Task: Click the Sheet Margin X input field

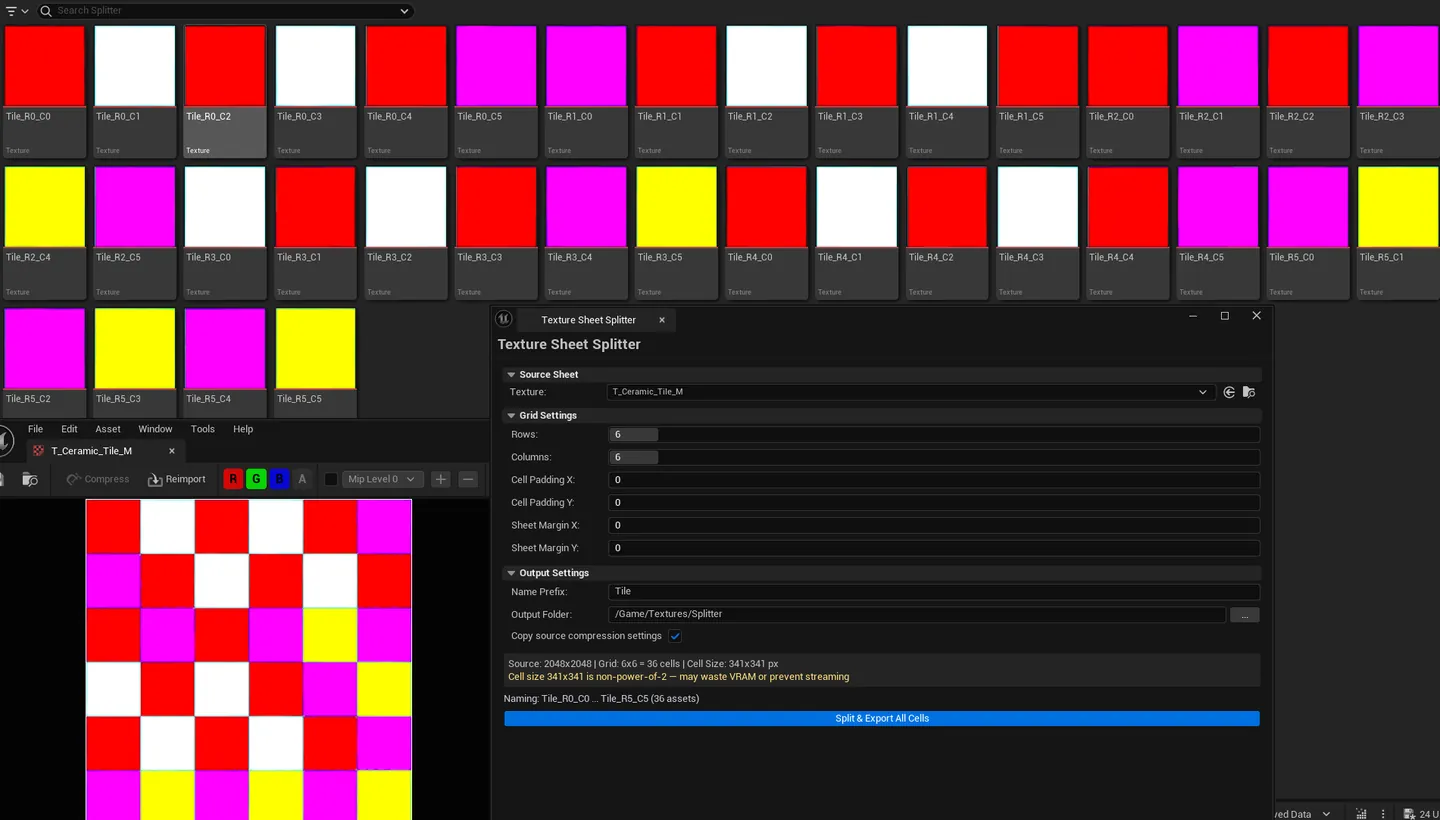Action: click(x=934, y=525)
